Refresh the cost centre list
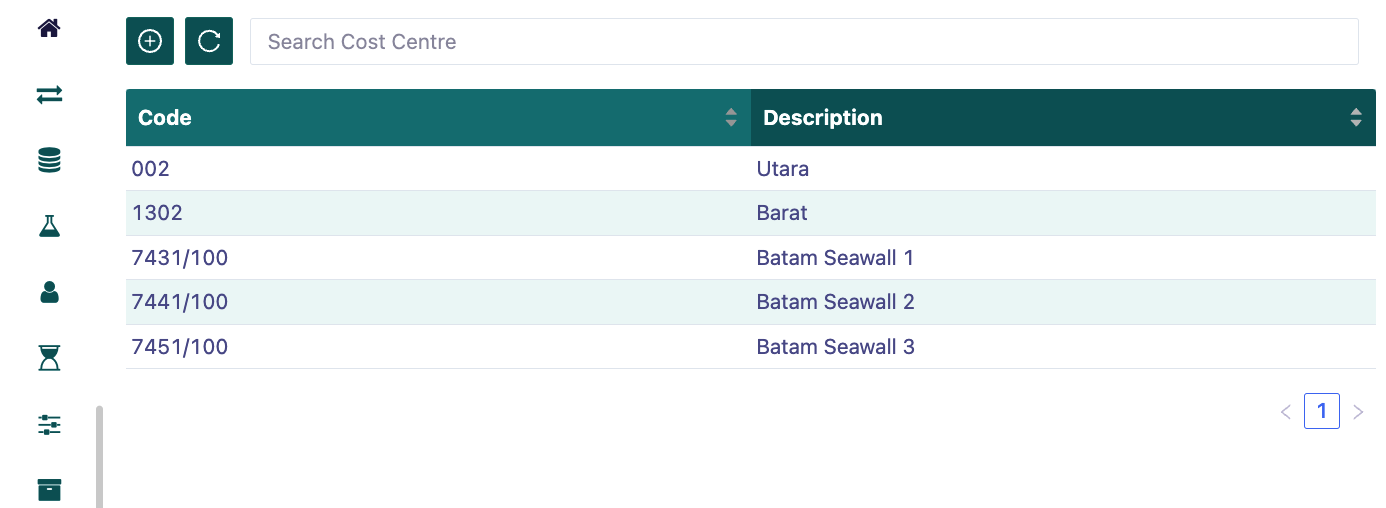This screenshot has height=508, width=1386. [209, 41]
